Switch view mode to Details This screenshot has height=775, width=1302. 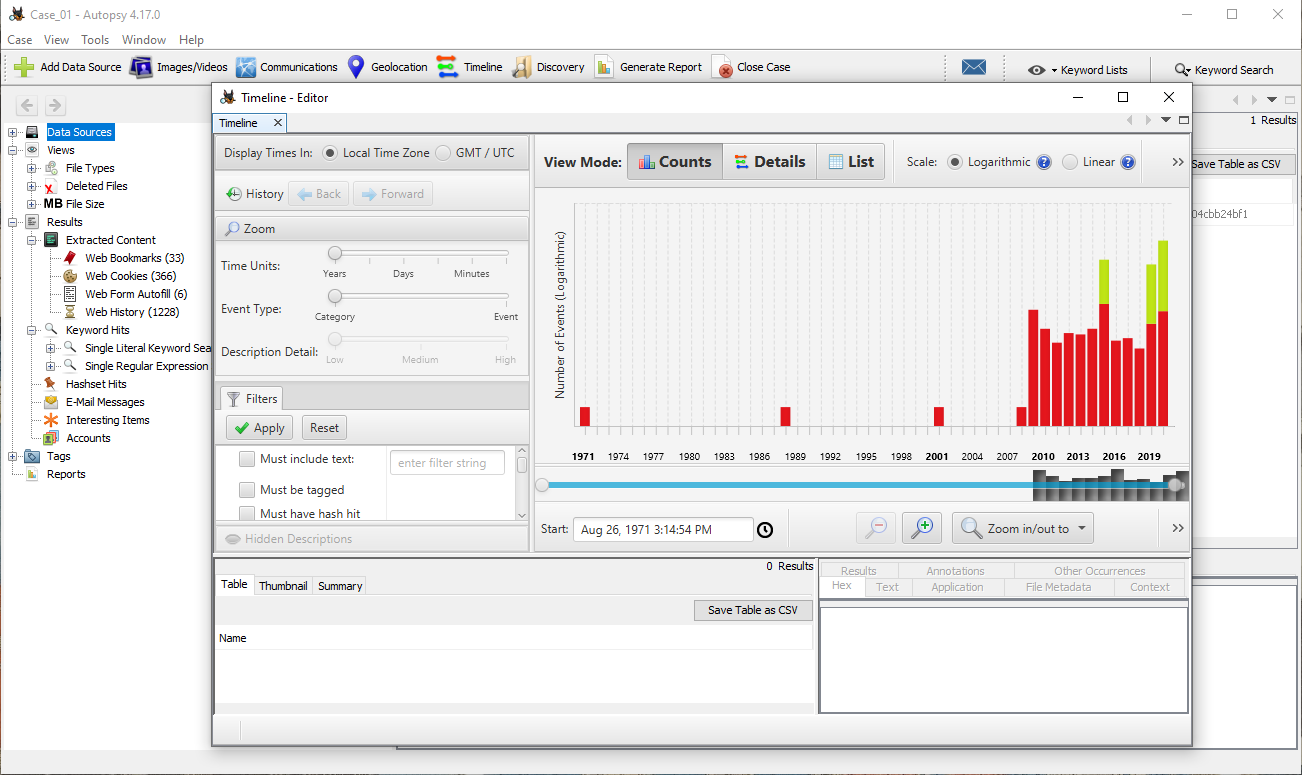click(x=769, y=162)
